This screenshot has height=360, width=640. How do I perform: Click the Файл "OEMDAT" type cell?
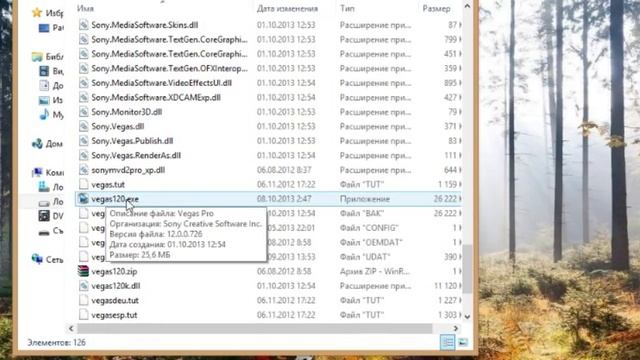(x=371, y=242)
